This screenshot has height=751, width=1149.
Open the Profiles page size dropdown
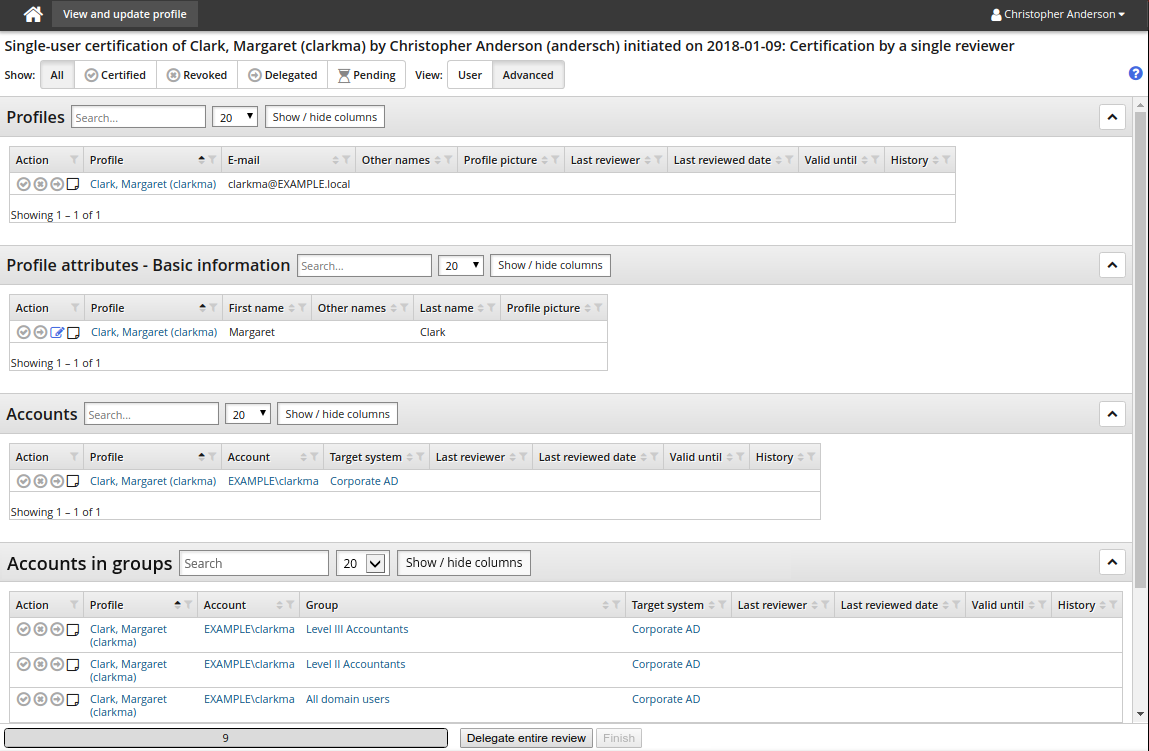click(x=235, y=117)
